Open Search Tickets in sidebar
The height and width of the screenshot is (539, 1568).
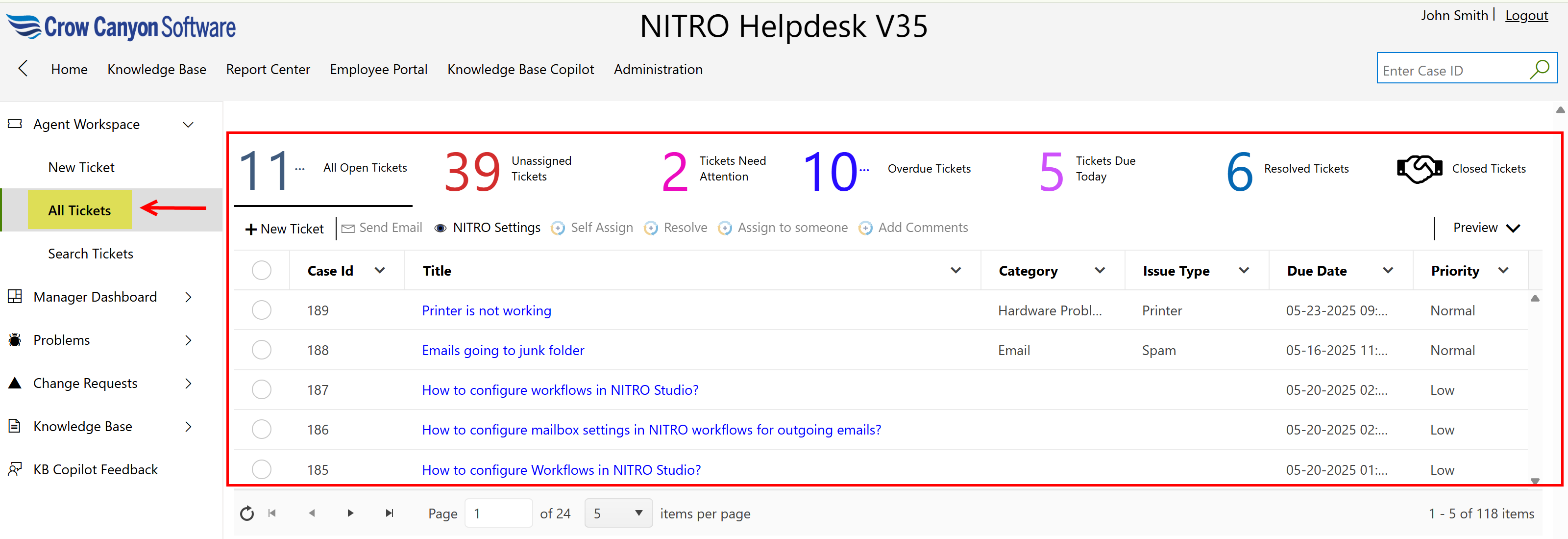[x=91, y=254]
